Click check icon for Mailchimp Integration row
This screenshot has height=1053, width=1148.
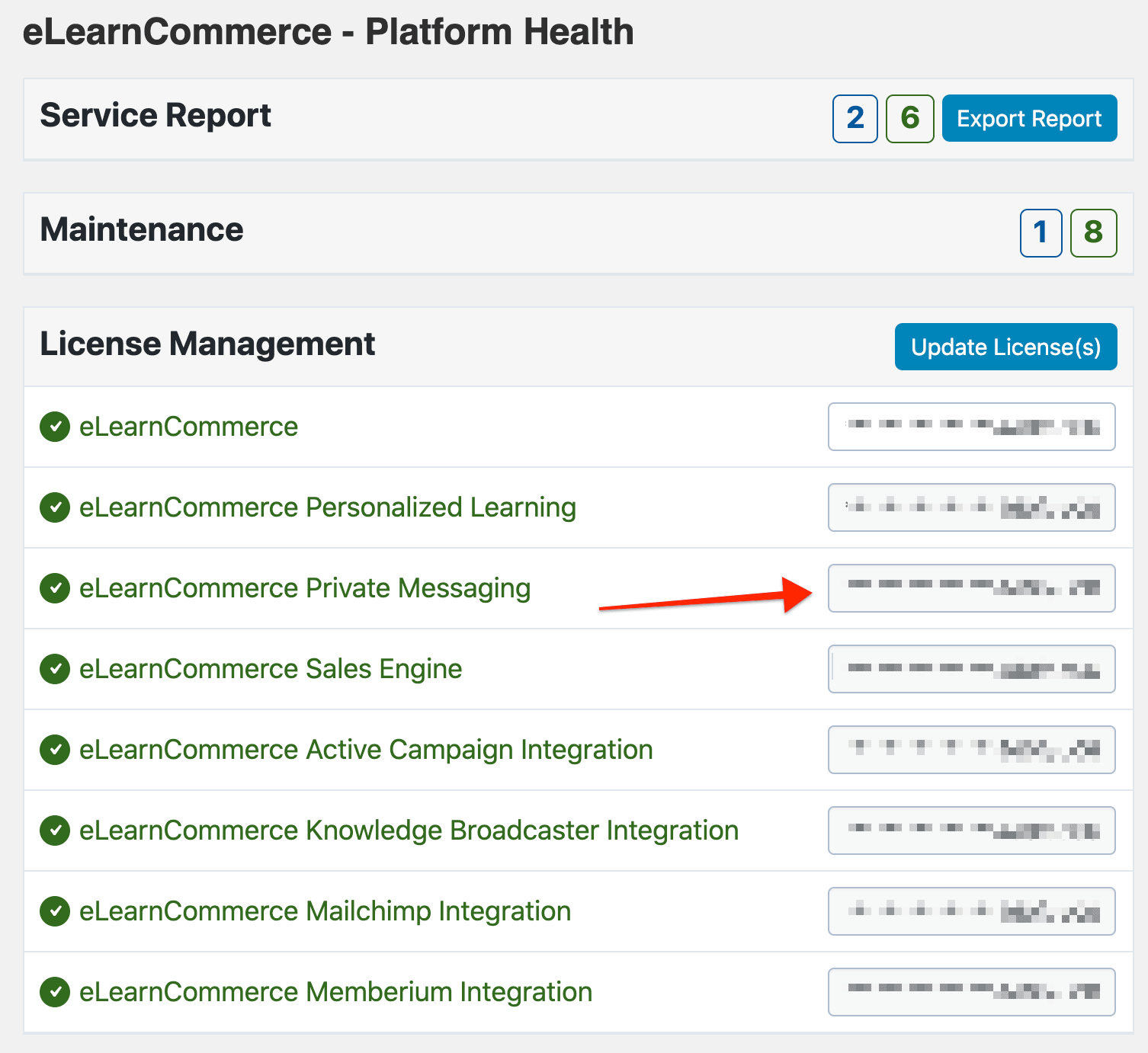click(55, 911)
